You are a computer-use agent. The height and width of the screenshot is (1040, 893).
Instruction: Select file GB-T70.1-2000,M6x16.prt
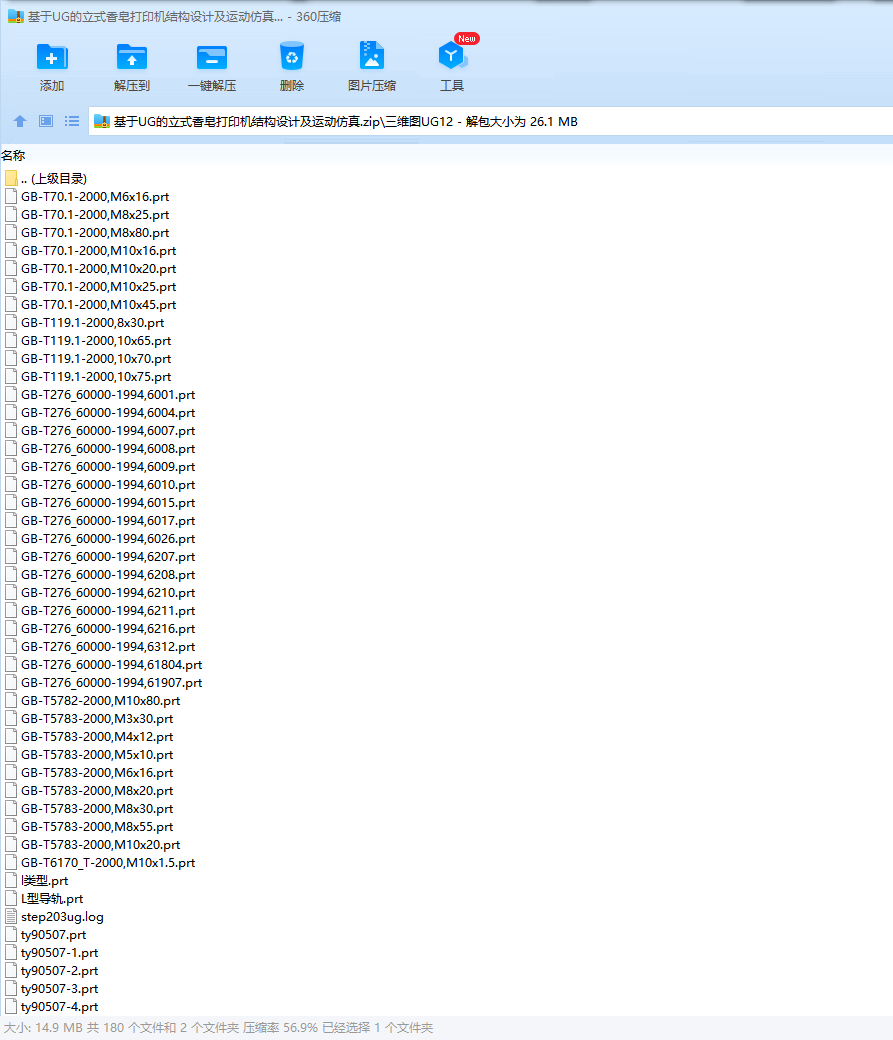pos(95,197)
